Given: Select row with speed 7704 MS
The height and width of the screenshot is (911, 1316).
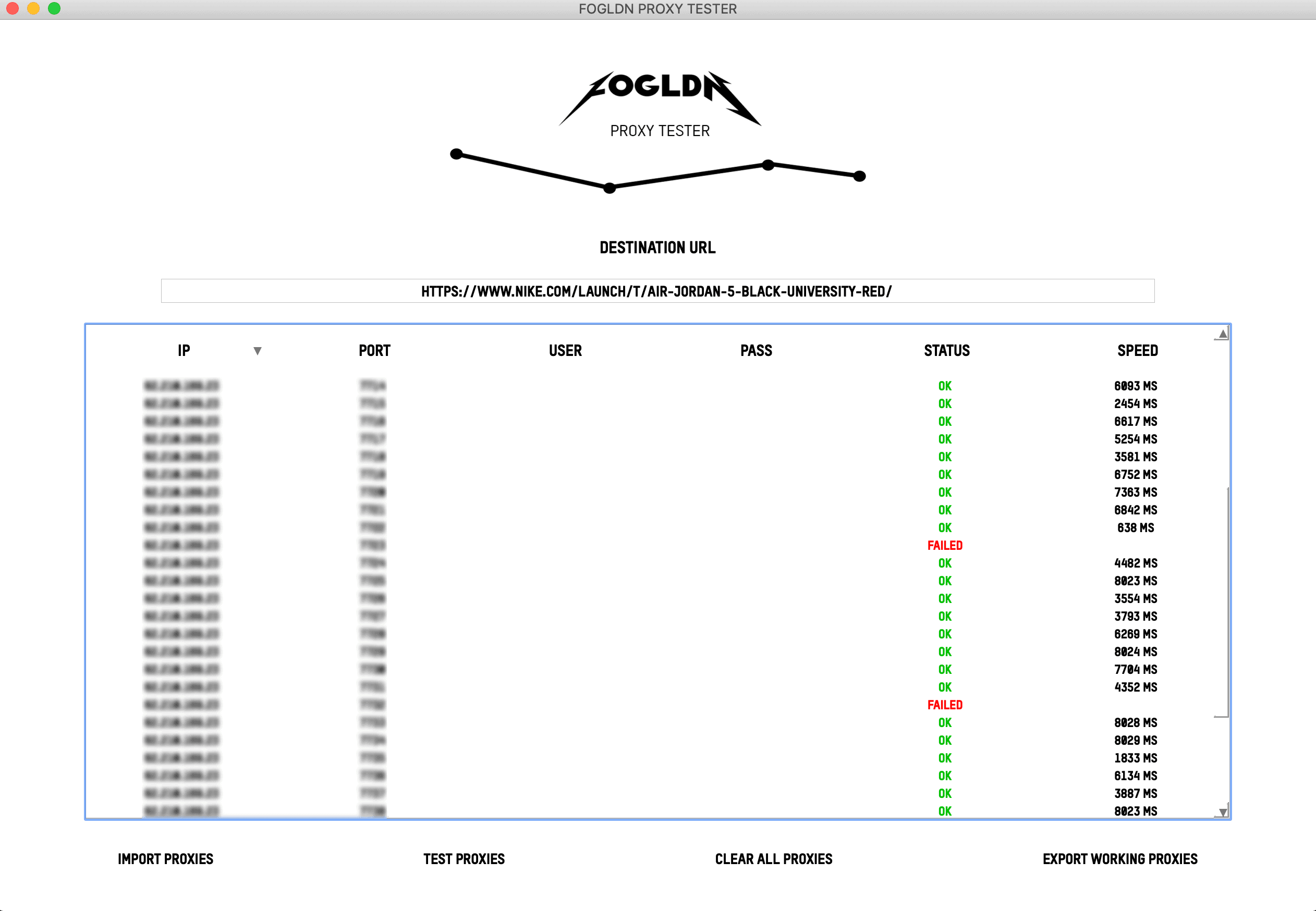Looking at the screenshot, I should click(651, 670).
